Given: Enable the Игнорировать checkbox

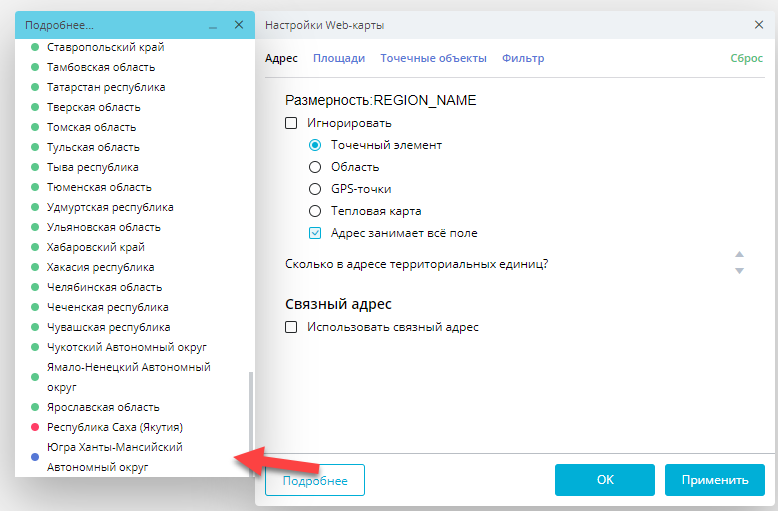Looking at the screenshot, I should [292, 123].
